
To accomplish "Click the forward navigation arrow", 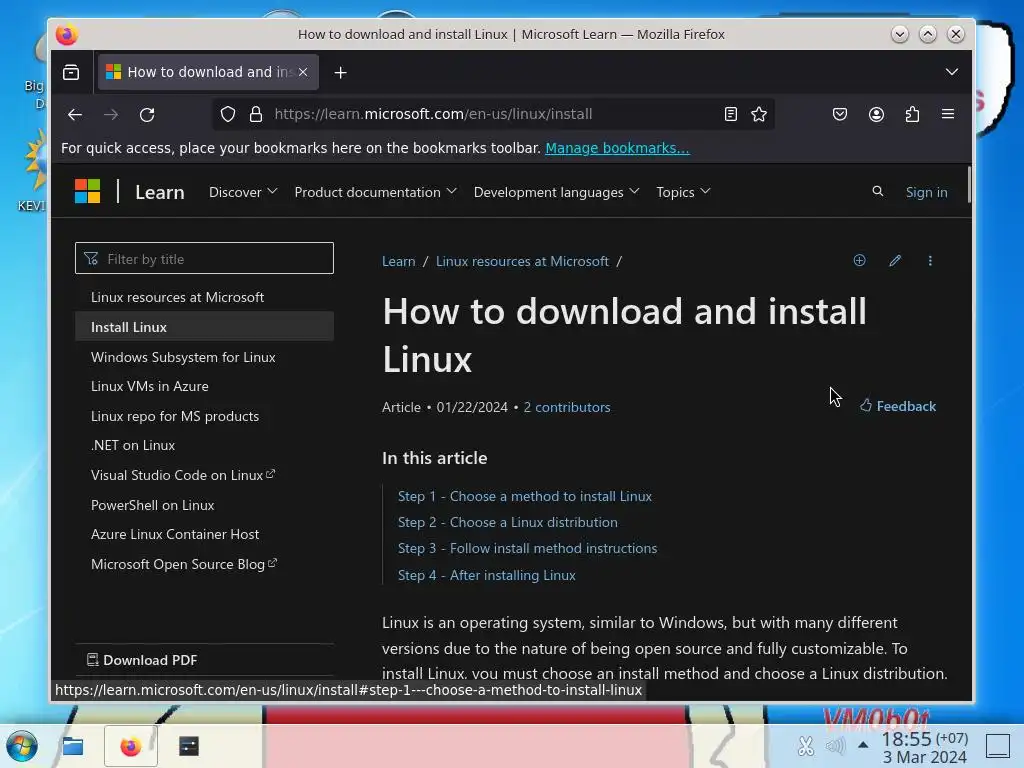I will tap(111, 114).
